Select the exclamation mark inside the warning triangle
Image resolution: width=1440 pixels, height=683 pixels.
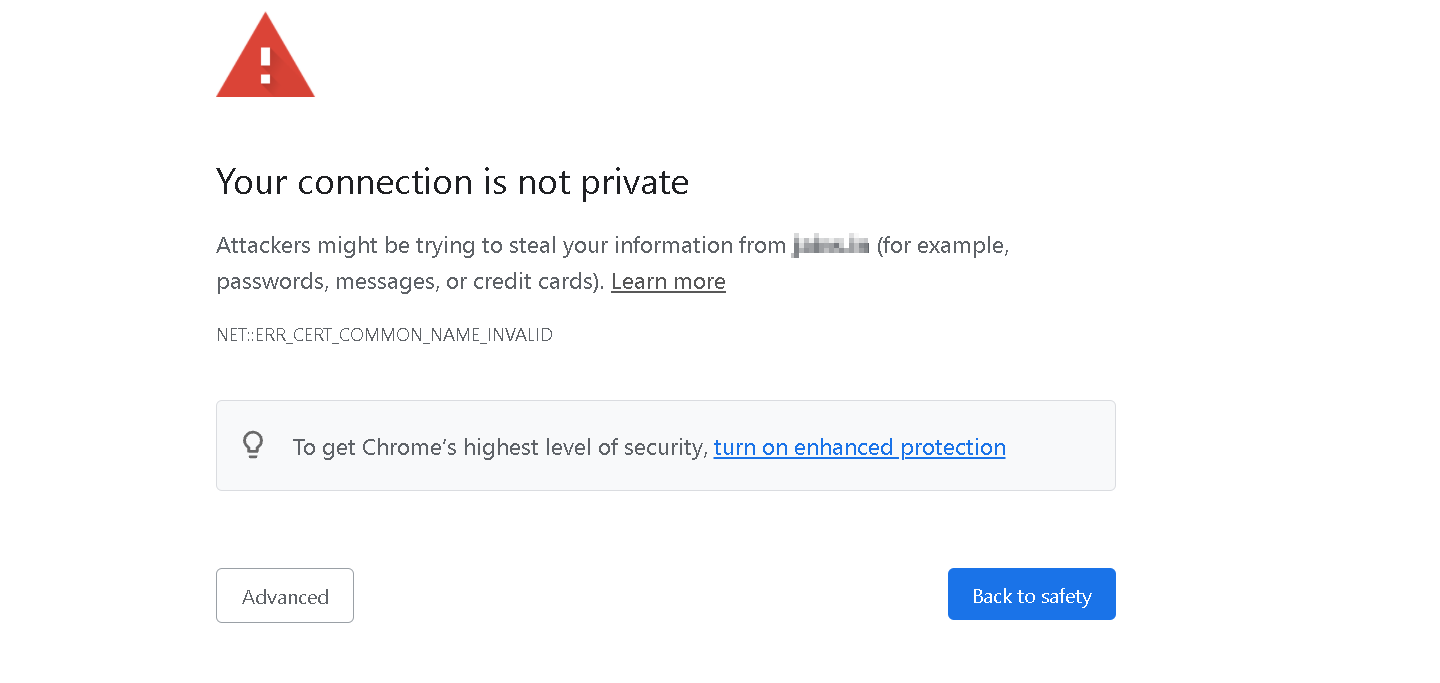pos(265,62)
